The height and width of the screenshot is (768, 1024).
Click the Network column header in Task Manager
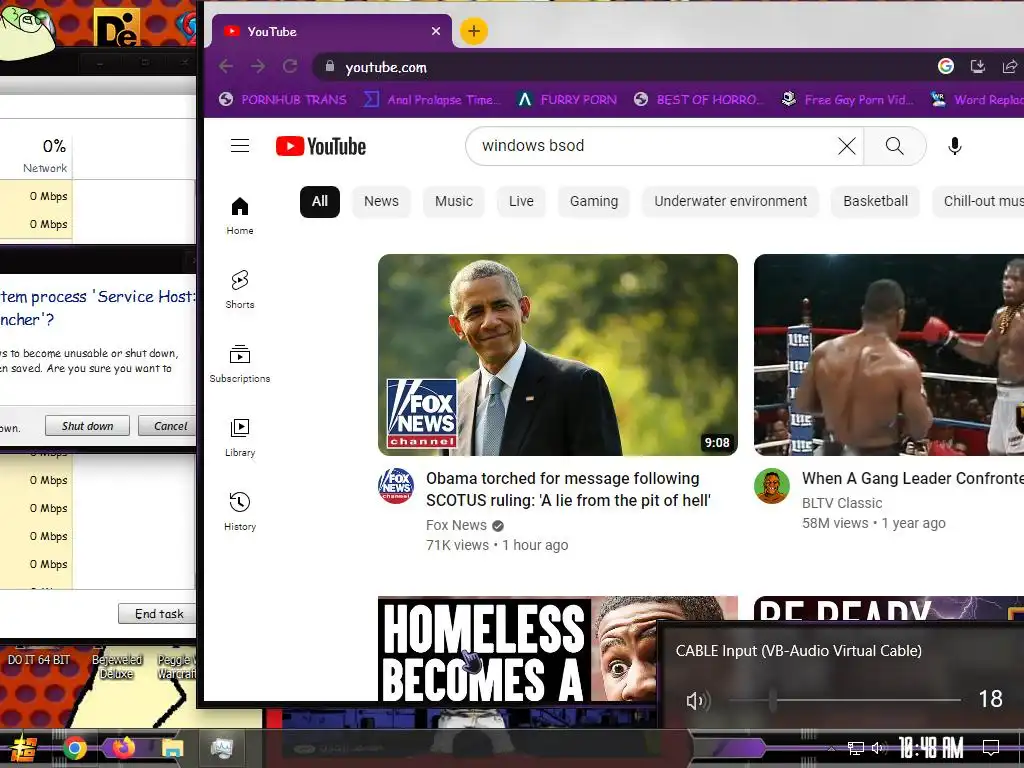[46, 155]
